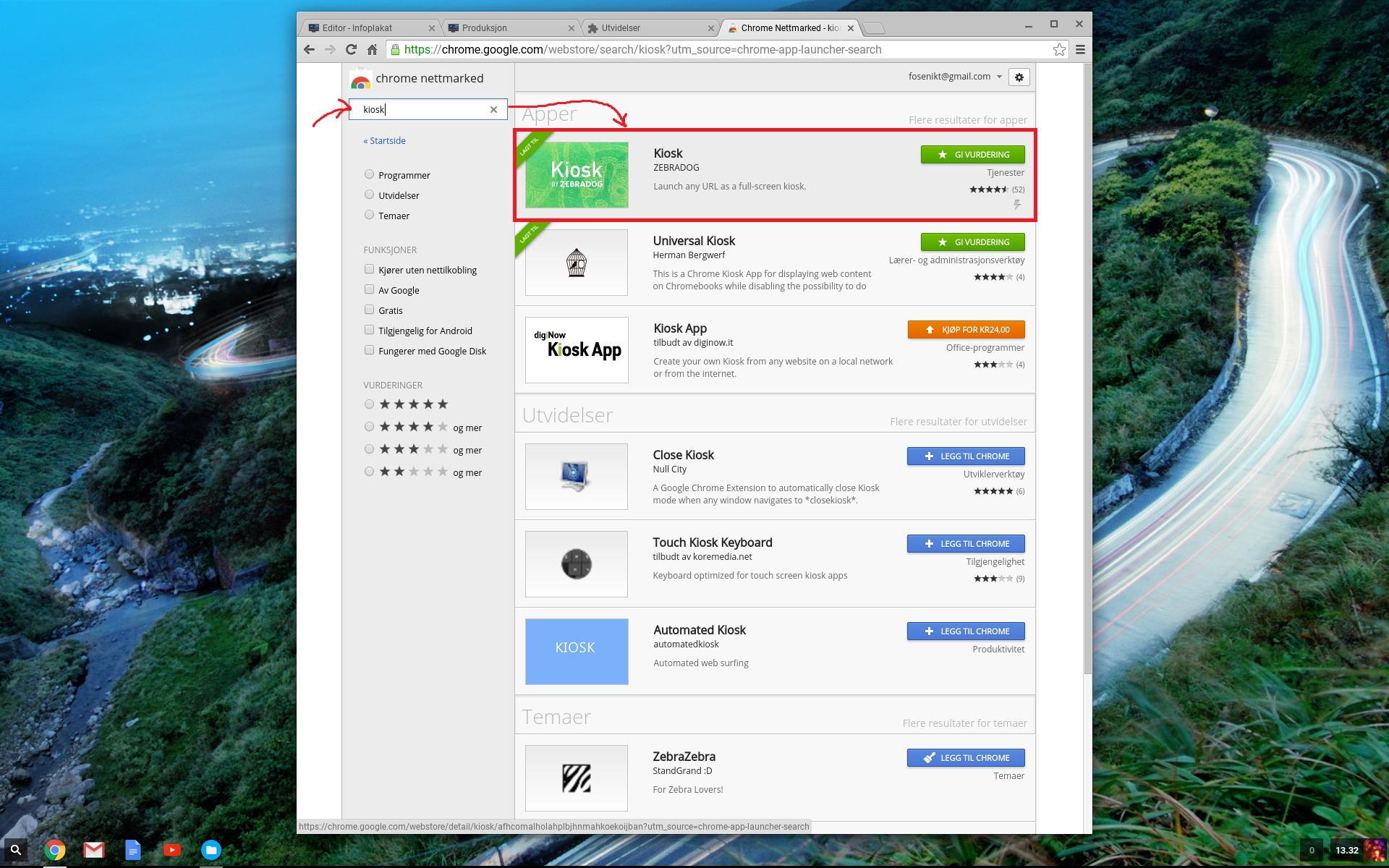1389x868 pixels.
Task: Open the Universal Kiosk birdcage thumbnail
Action: 577,263
